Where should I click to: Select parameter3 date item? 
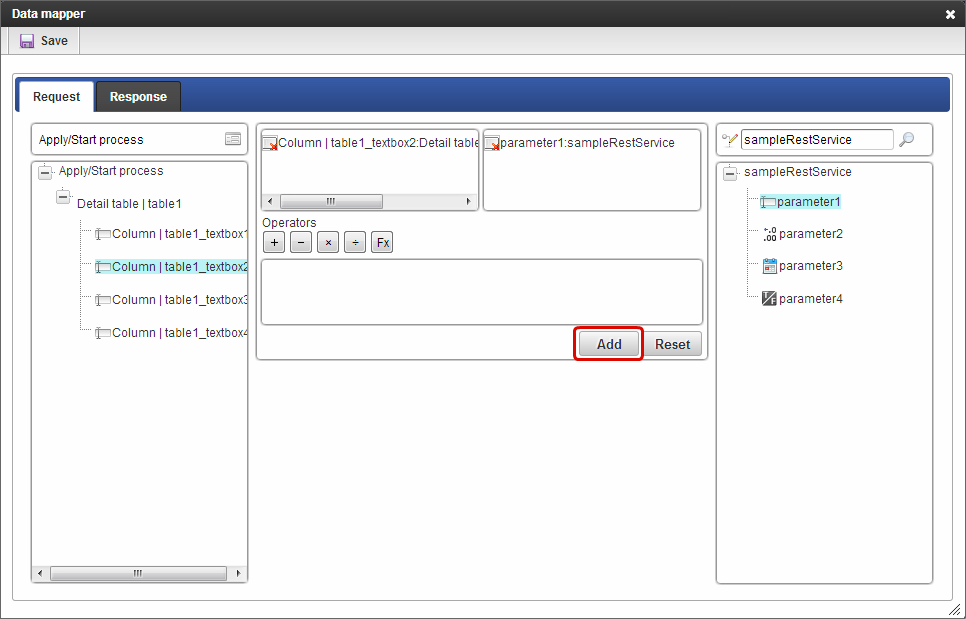click(803, 266)
